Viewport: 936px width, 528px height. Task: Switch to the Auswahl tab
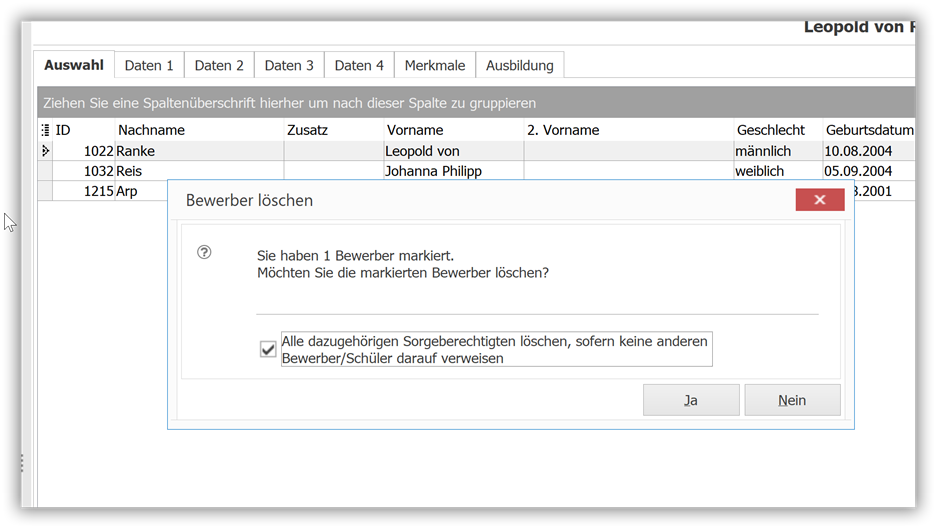click(x=74, y=65)
